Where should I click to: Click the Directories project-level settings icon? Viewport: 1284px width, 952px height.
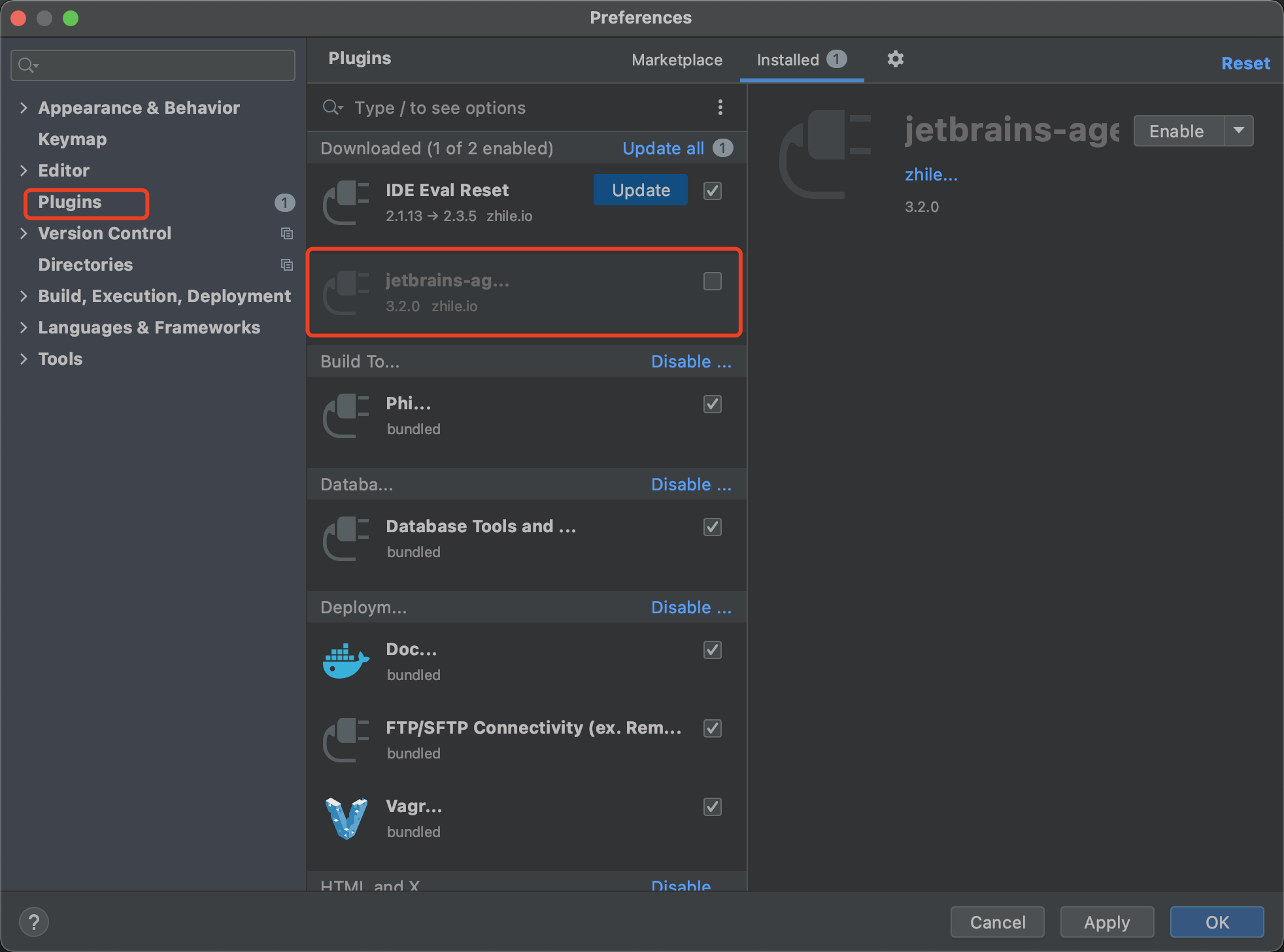(286, 265)
